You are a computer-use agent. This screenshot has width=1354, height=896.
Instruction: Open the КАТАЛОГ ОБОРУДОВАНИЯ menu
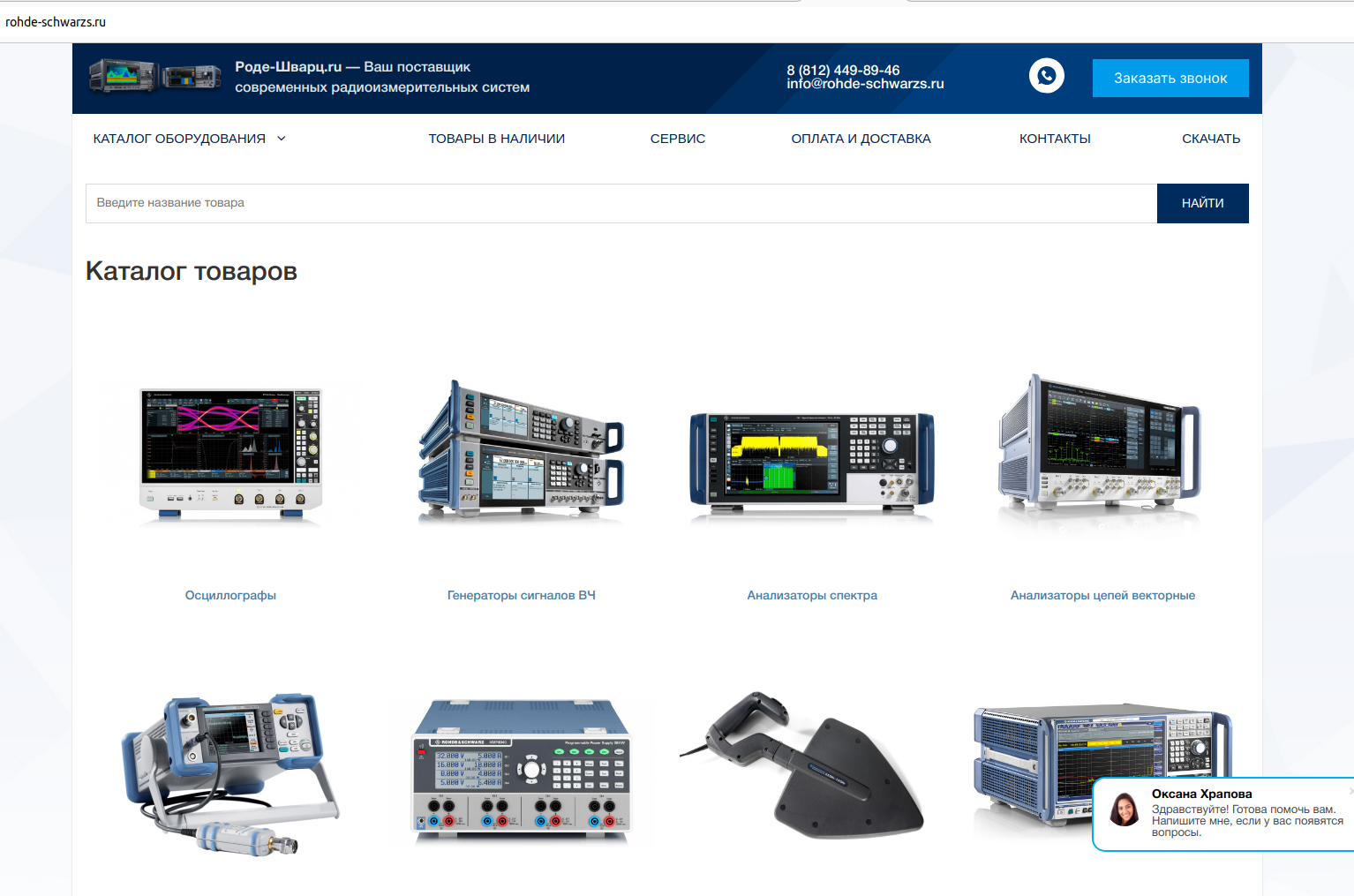click(179, 139)
